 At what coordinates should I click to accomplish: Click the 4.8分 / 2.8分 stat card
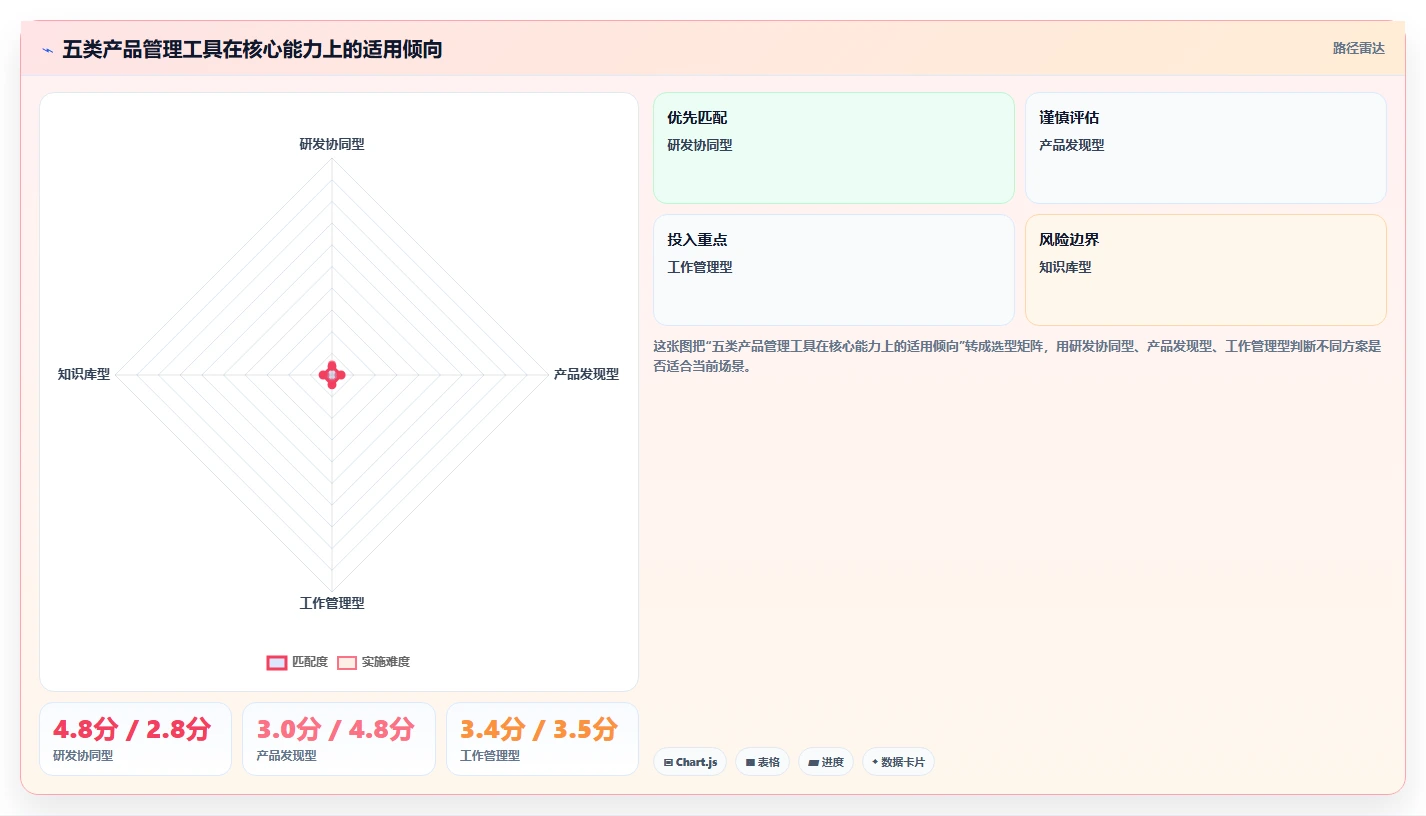[x=135, y=739]
